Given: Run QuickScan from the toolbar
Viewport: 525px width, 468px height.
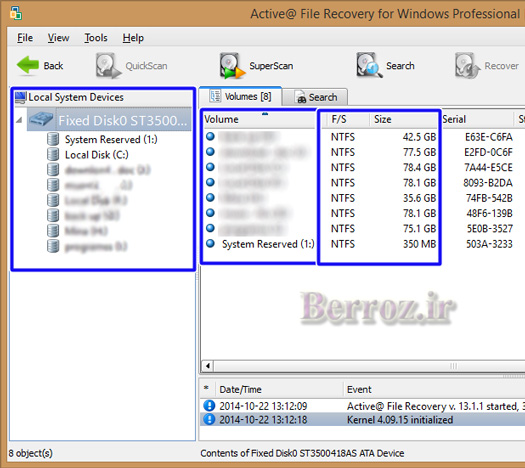Looking at the screenshot, I should tap(131, 66).
